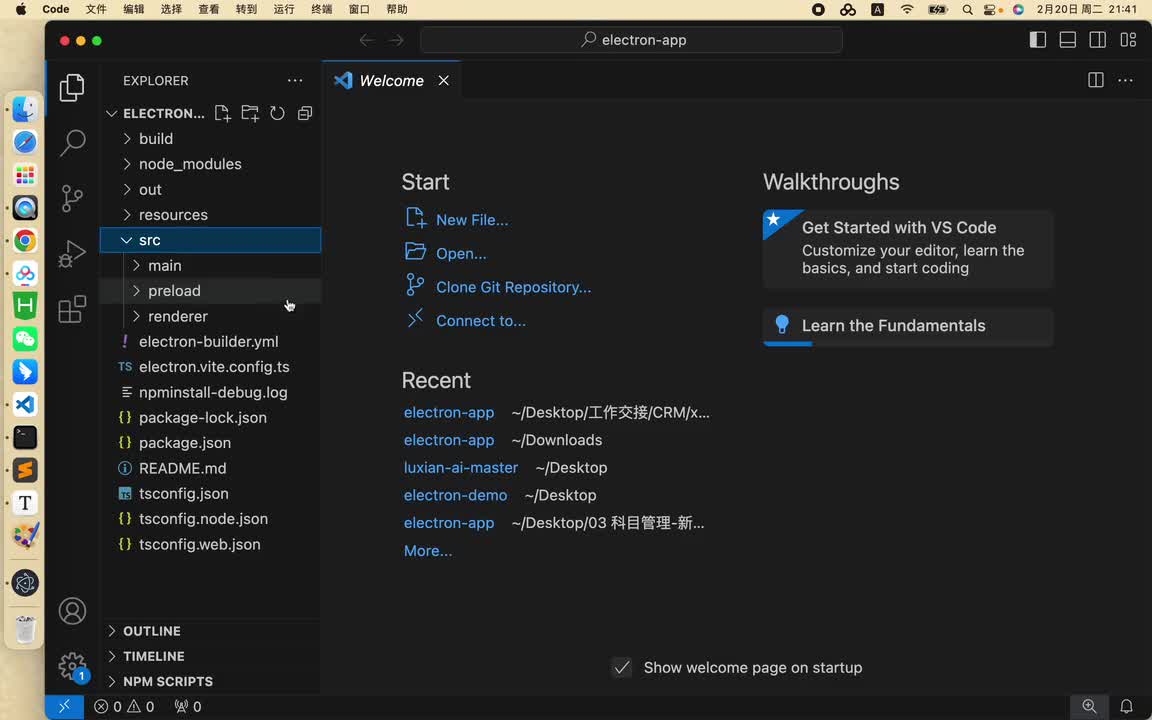This screenshot has width=1152, height=720.
Task: Go back using title bar arrow
Action: pyautogui.click(x=367, y=40)
